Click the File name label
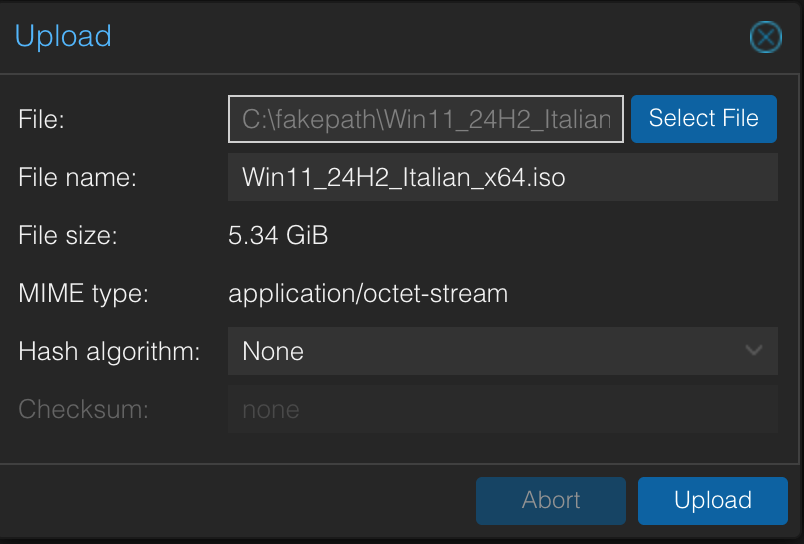This screenshot has height=544, width=804. pyautogui.click(x=77, y=177)
